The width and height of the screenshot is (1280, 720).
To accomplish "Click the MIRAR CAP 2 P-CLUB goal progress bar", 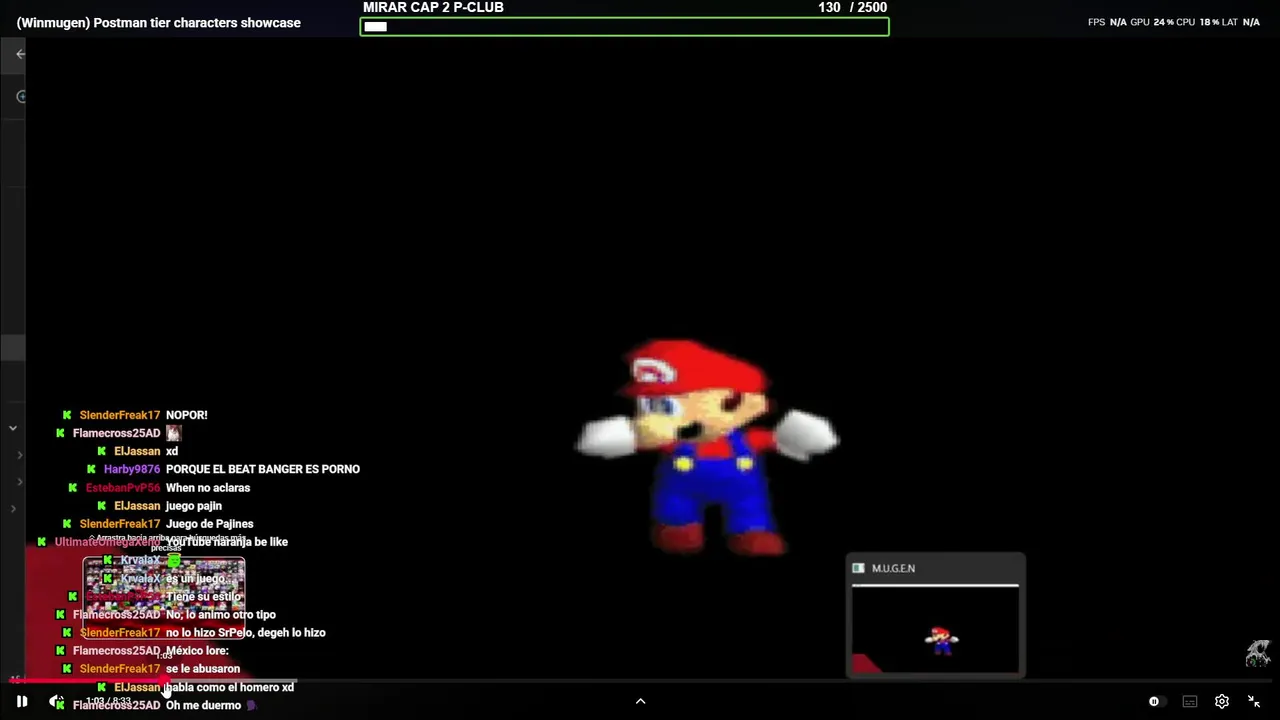I will 624,27.
